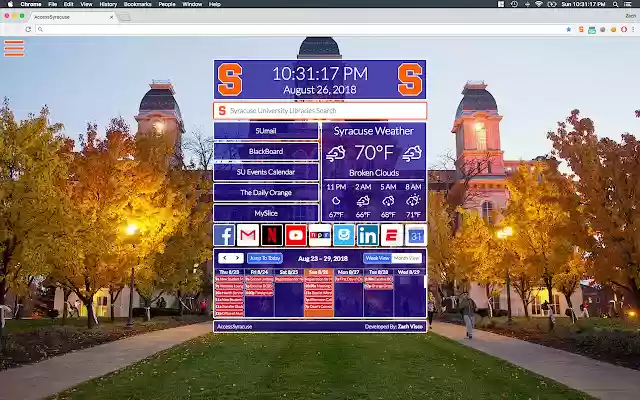Open the Wi-Fi status menu
This screenshot has height=400, width=640.
539,4
